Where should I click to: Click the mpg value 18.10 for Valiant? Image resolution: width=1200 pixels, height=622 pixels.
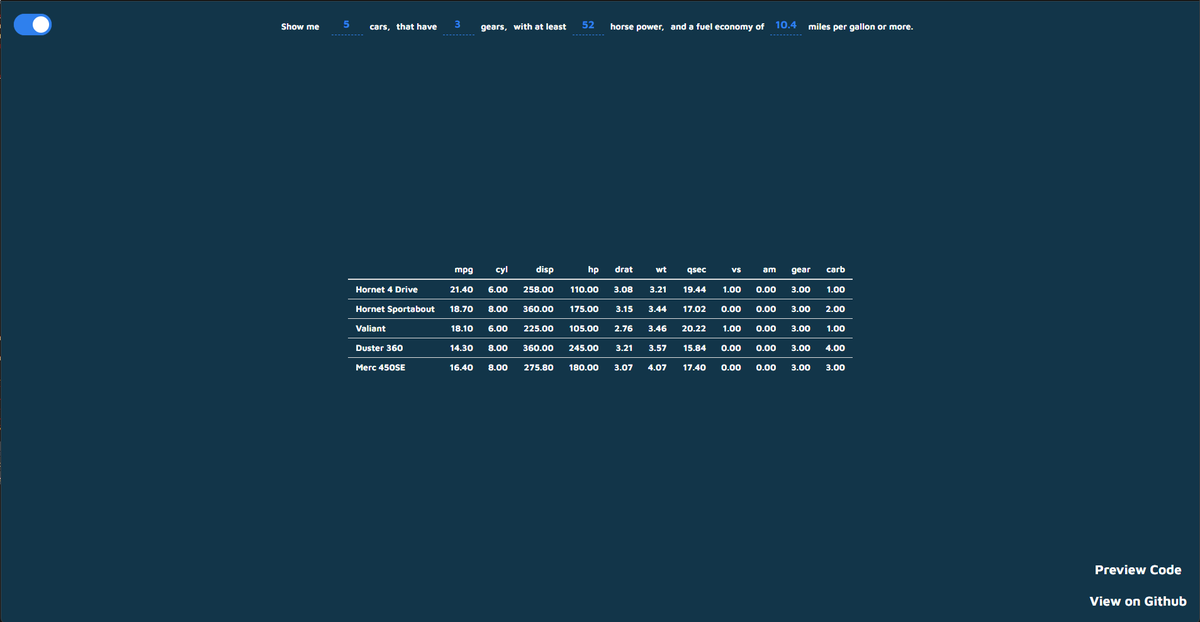462,328
